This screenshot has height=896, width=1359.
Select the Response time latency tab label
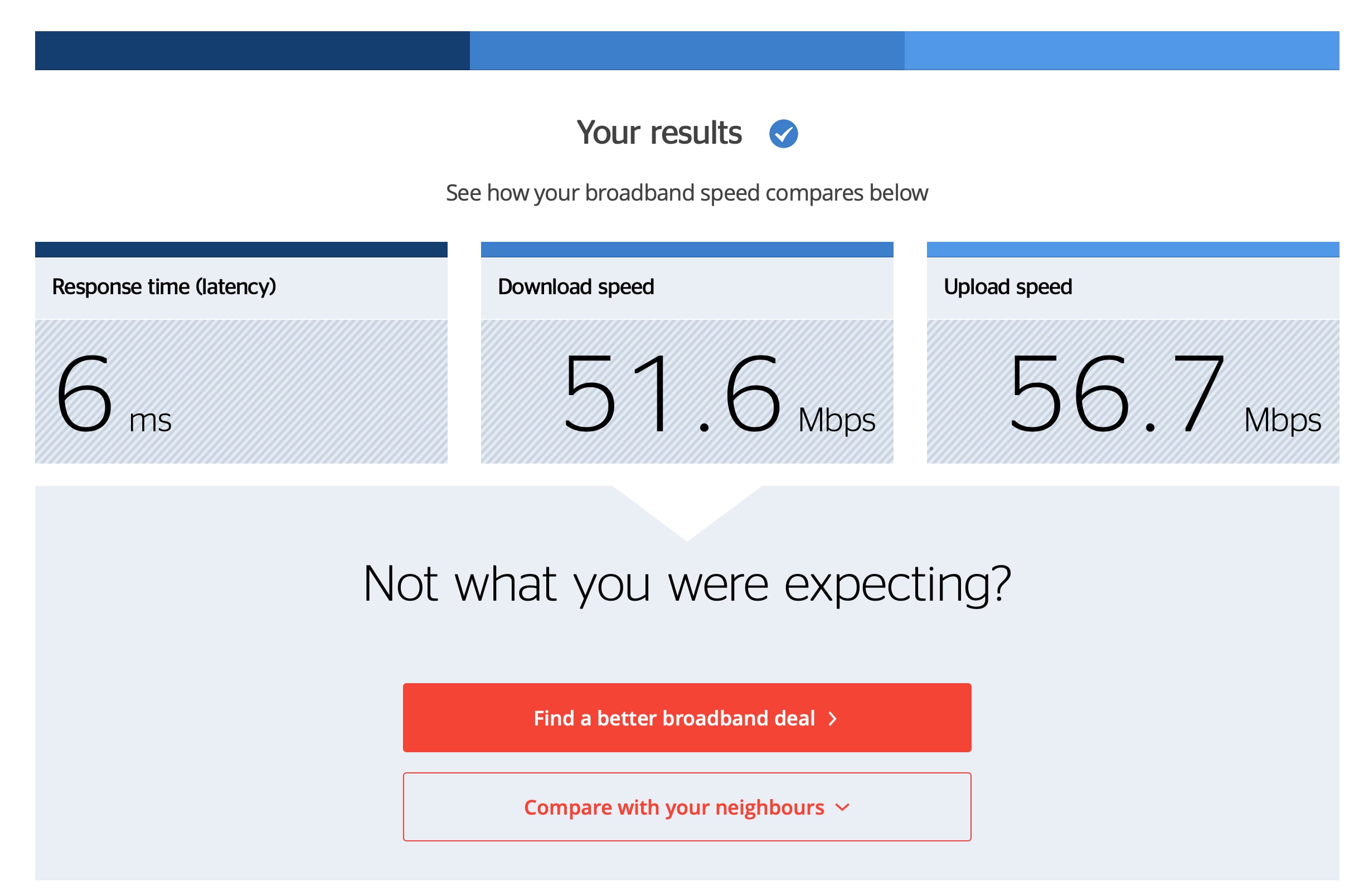(164, 287)
